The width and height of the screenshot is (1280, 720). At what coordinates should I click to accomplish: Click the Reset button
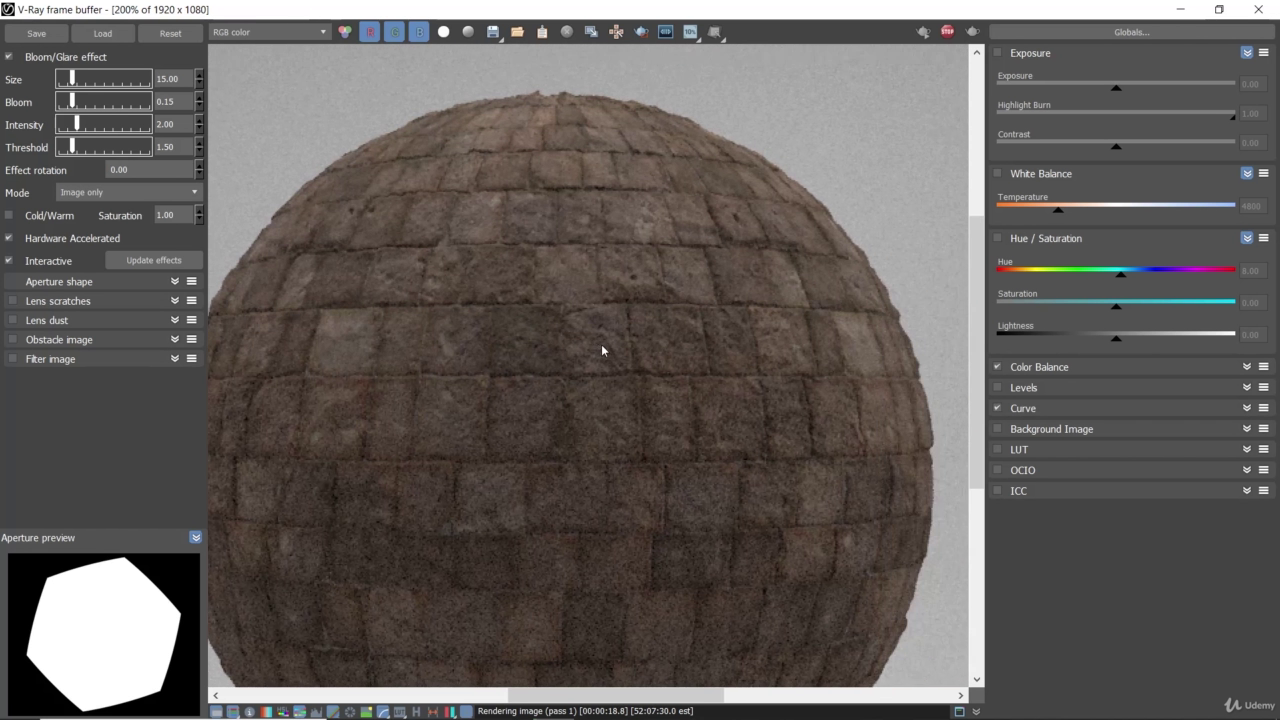point(170,33)
